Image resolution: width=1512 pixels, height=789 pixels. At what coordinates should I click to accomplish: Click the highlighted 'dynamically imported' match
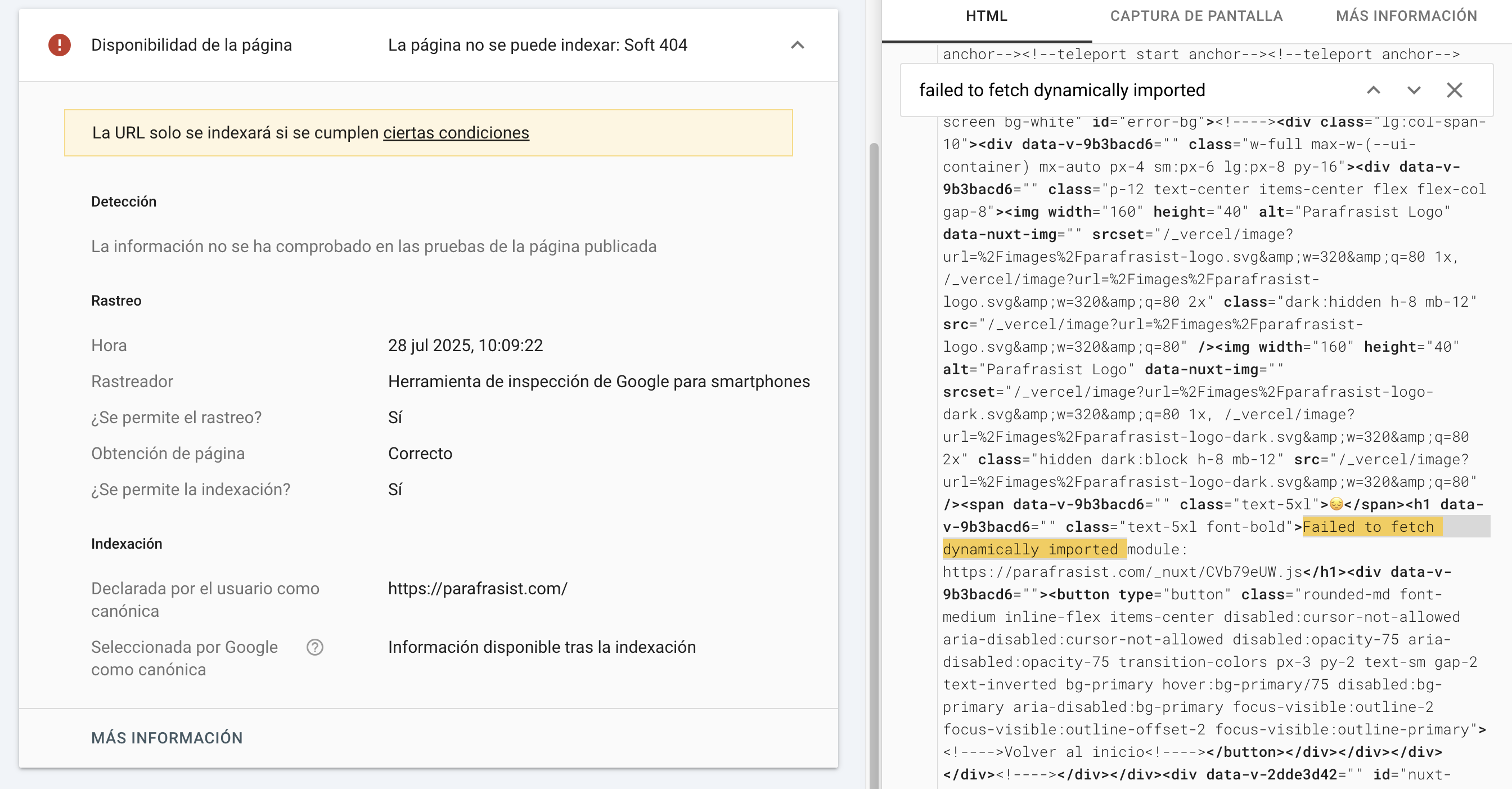click(x=1034, y=549)
